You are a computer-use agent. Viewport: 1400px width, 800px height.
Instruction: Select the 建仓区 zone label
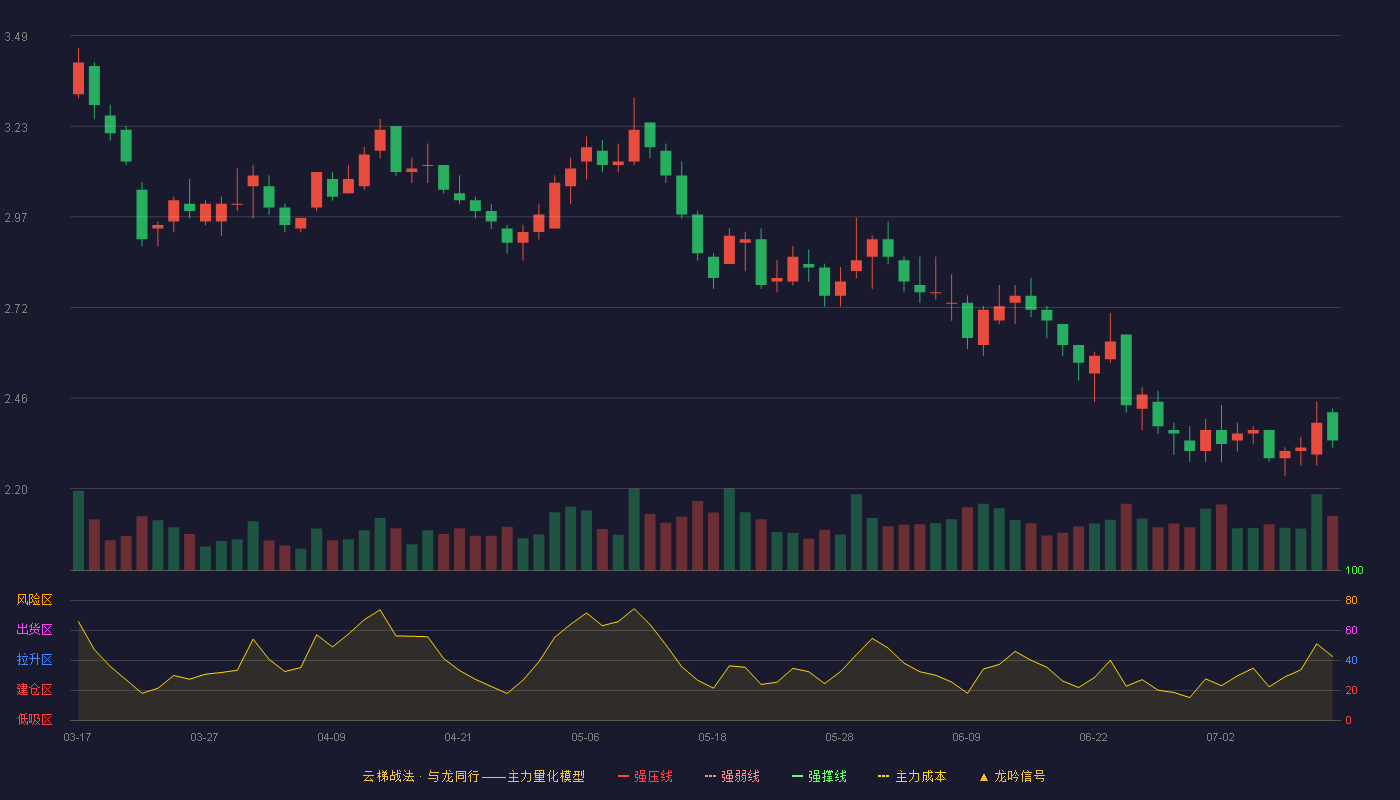point(34,690)
